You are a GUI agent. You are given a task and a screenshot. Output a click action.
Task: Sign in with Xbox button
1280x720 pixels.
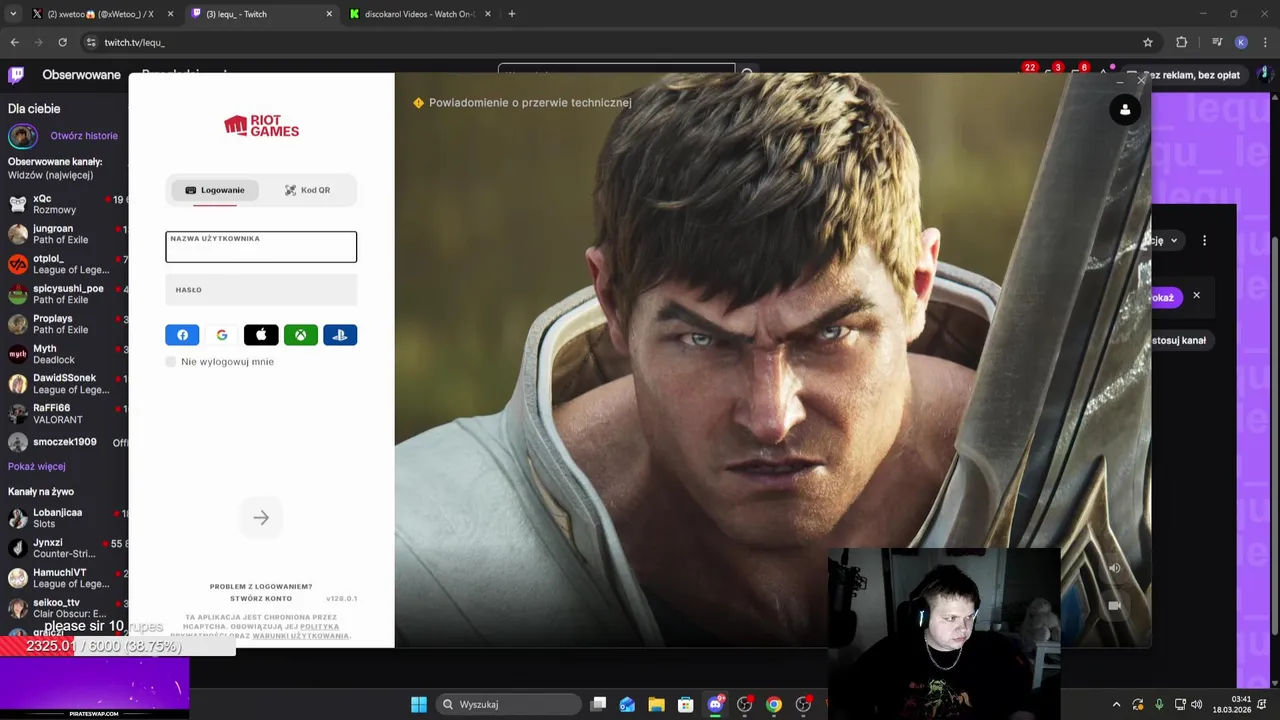click(x=300, y=335)
